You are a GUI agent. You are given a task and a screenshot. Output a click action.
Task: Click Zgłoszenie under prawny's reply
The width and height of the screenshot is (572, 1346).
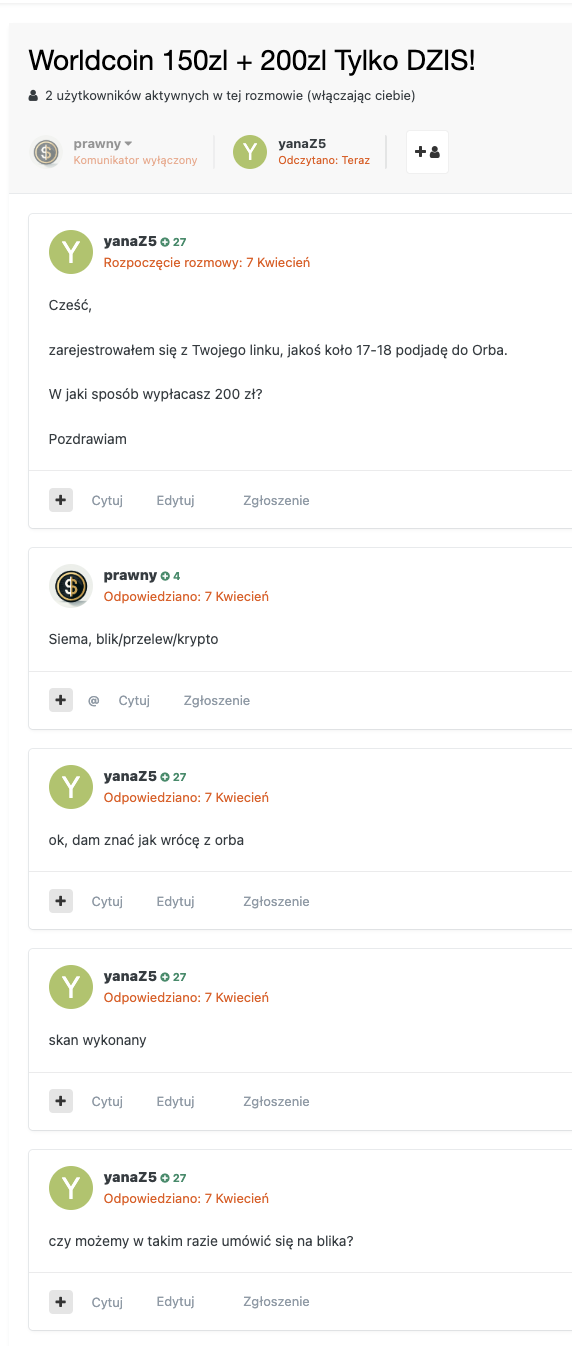217,701
